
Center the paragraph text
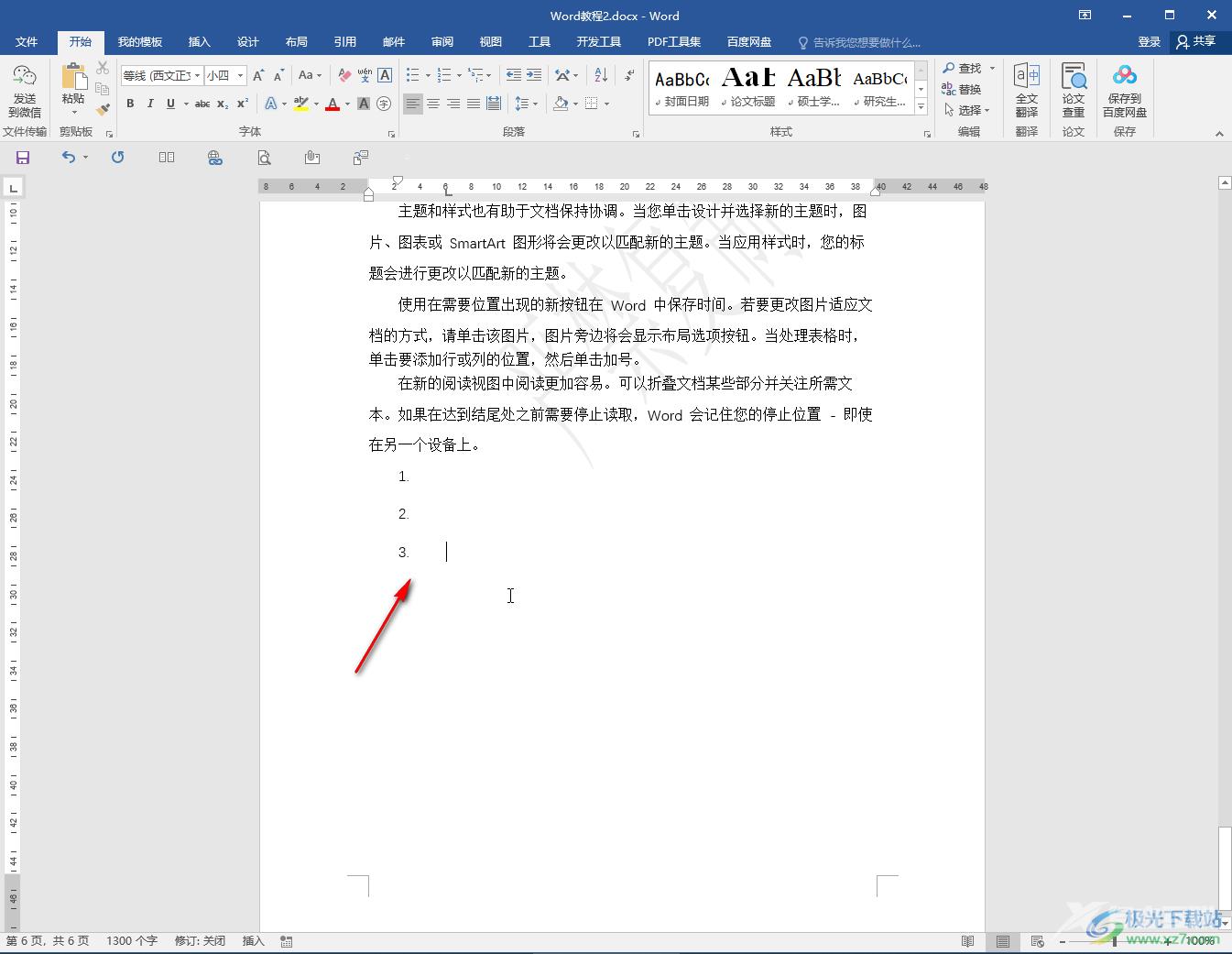pos(433,104)
